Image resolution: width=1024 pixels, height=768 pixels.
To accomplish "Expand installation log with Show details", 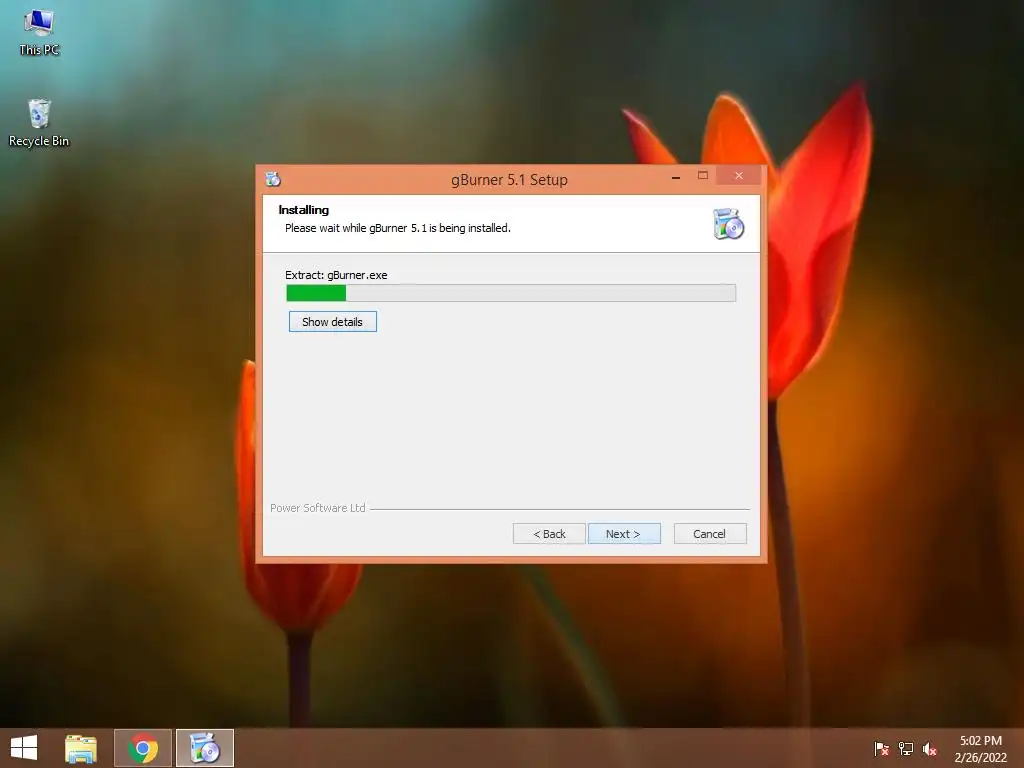I will click(x=332, y=321).
